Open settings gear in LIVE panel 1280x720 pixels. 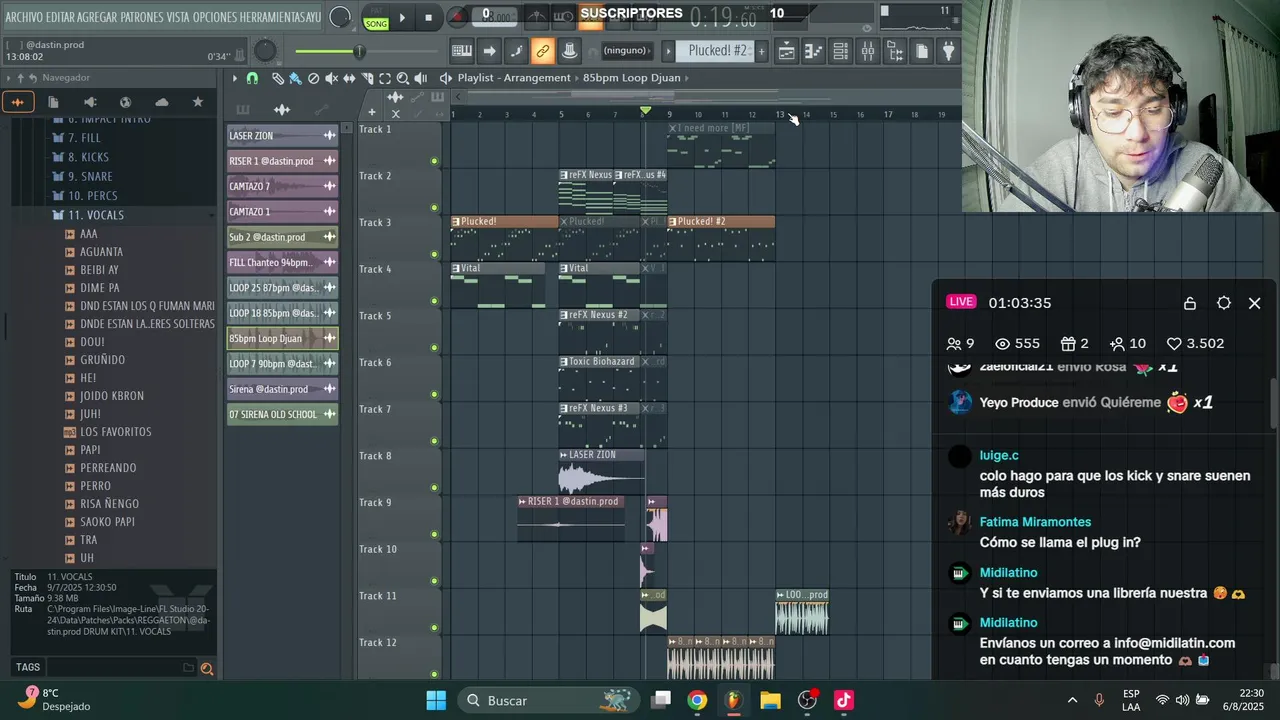[1224, 303]
